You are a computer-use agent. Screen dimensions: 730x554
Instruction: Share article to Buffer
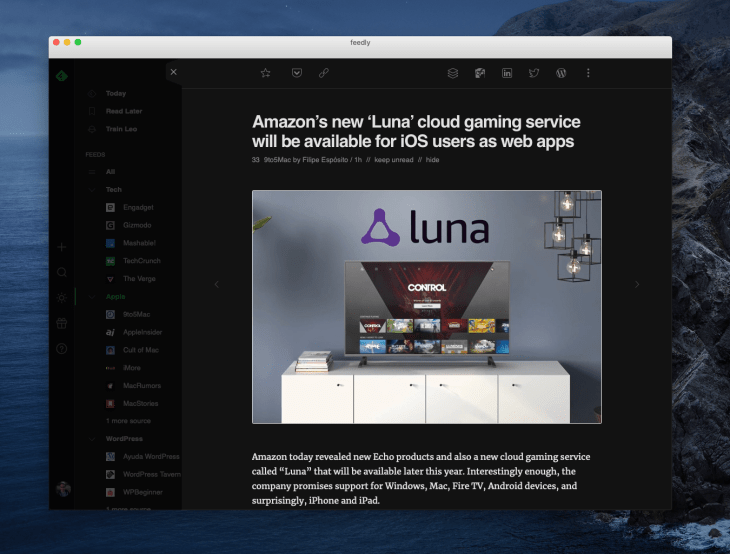(452, 73)
